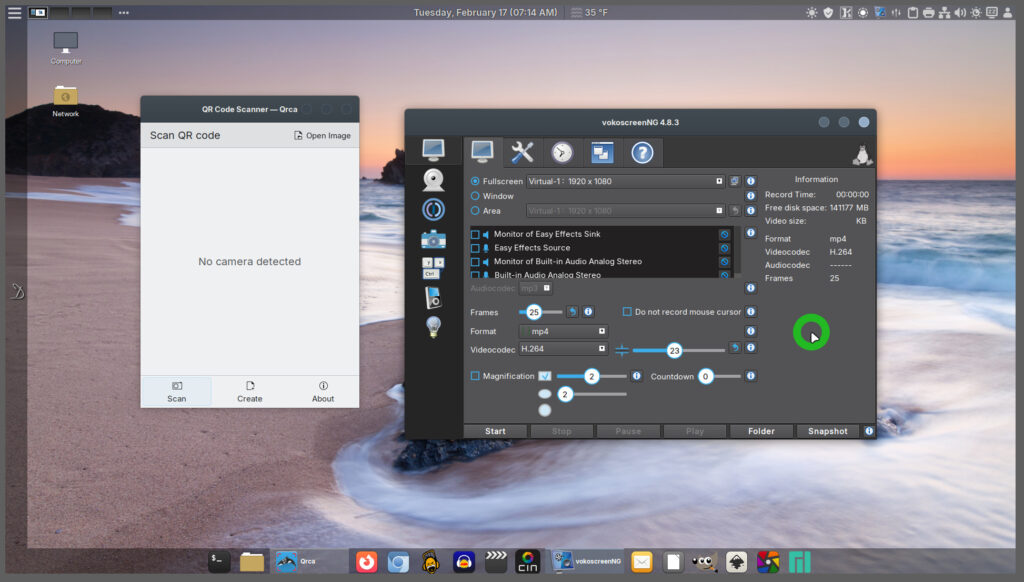The image size is (1024, 582).
Task: Show info for the Window option
Action: coord(750,196)
